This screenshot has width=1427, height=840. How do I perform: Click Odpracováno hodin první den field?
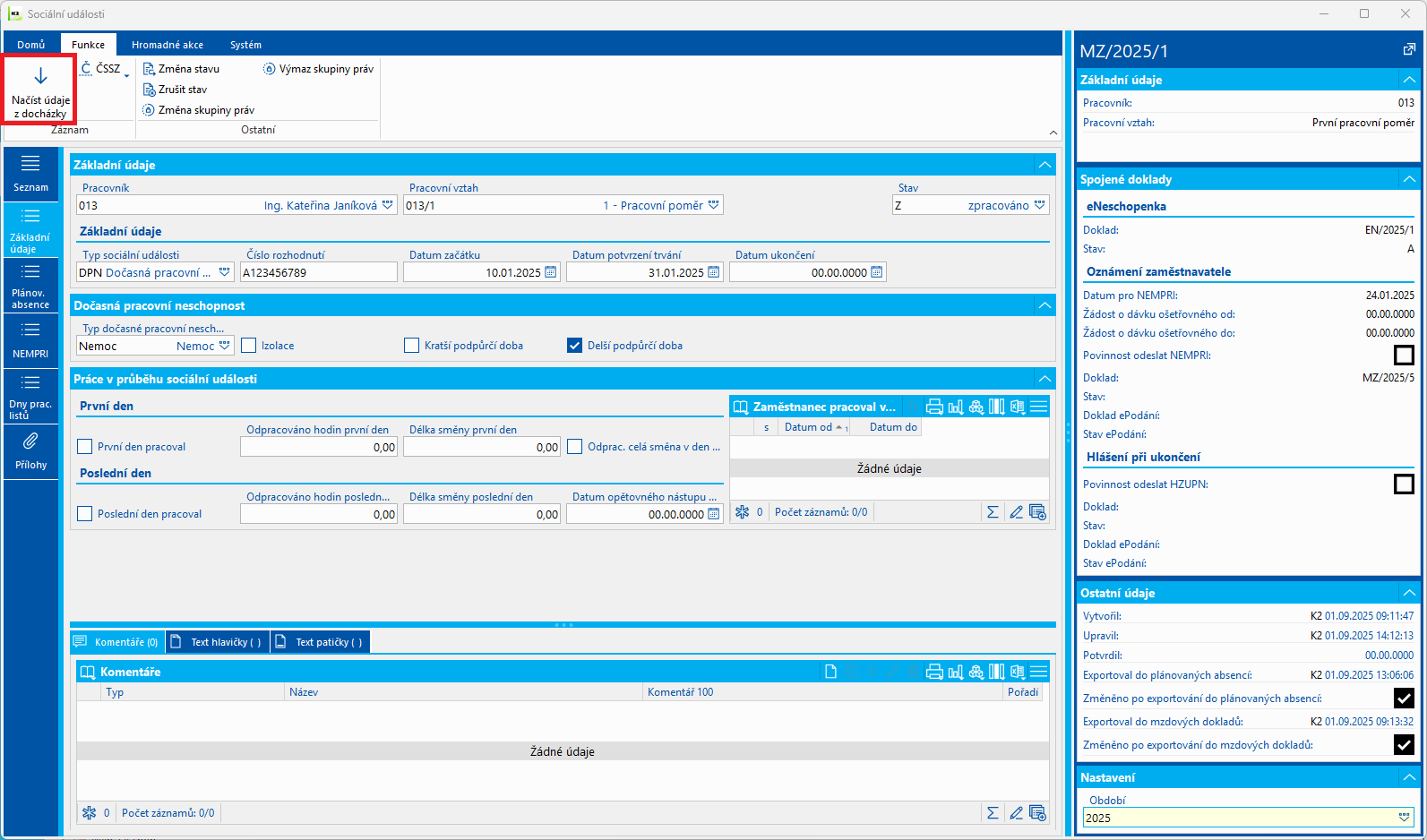(x=319, y=447)
